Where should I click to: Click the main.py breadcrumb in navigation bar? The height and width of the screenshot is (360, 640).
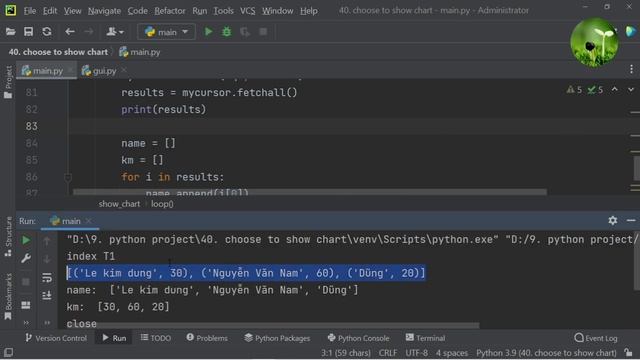tap(140, 52)
